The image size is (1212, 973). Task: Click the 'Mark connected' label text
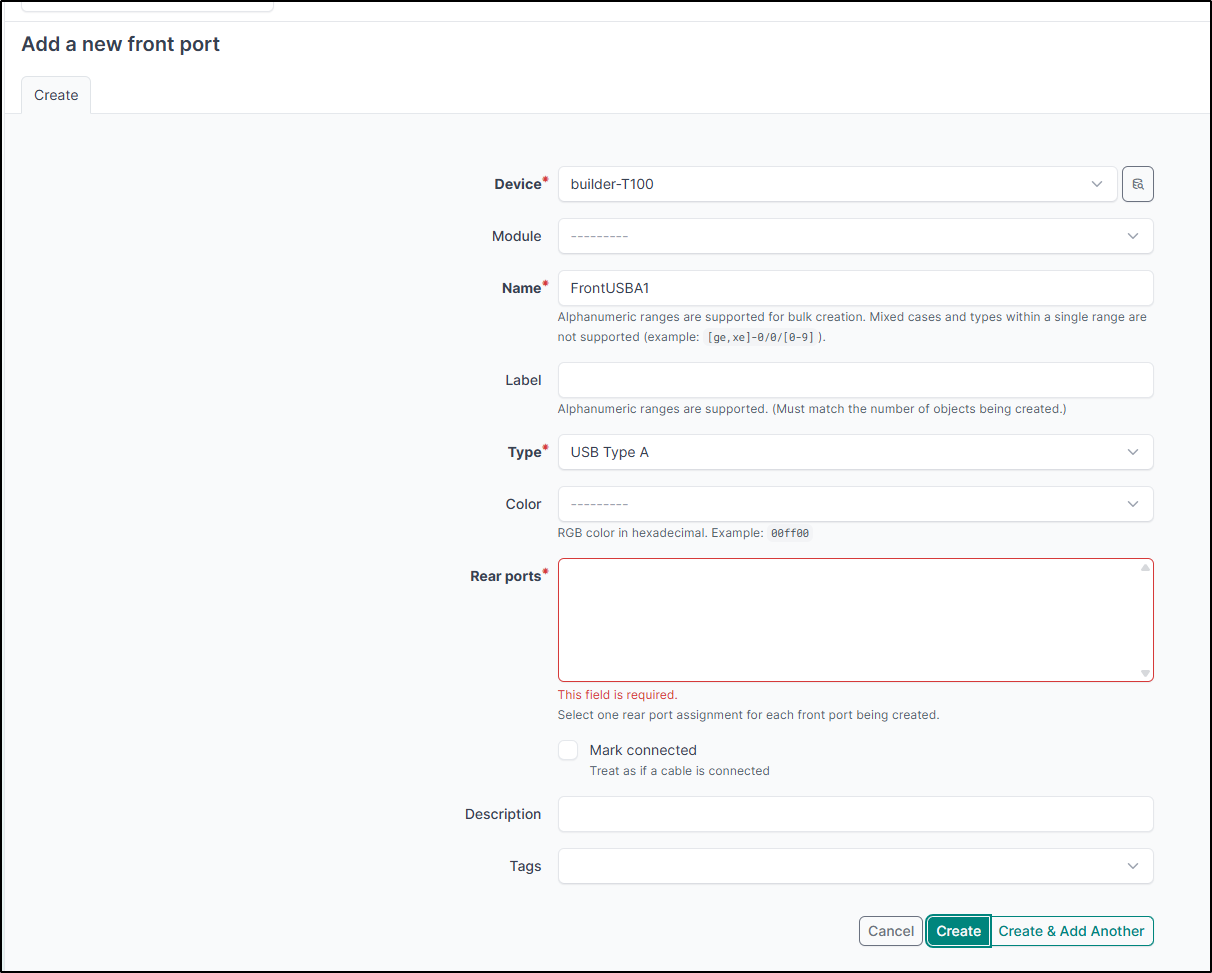click(642, 750)
